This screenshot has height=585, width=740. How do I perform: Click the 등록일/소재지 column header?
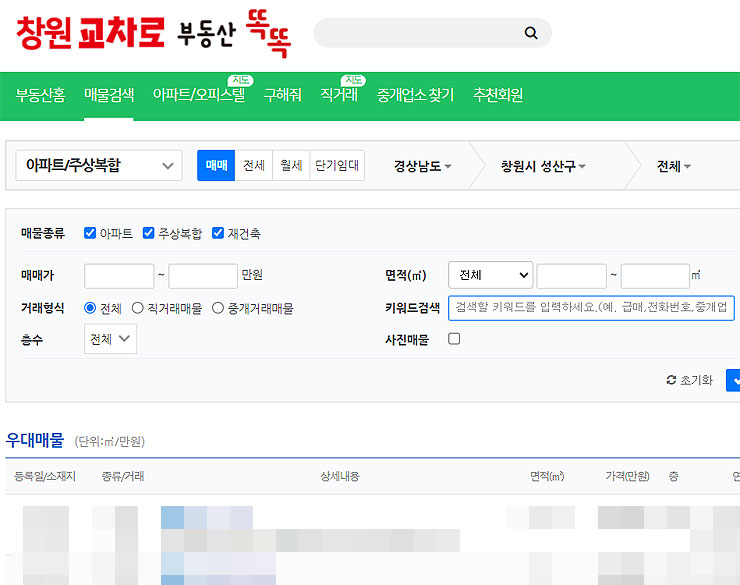45,476
